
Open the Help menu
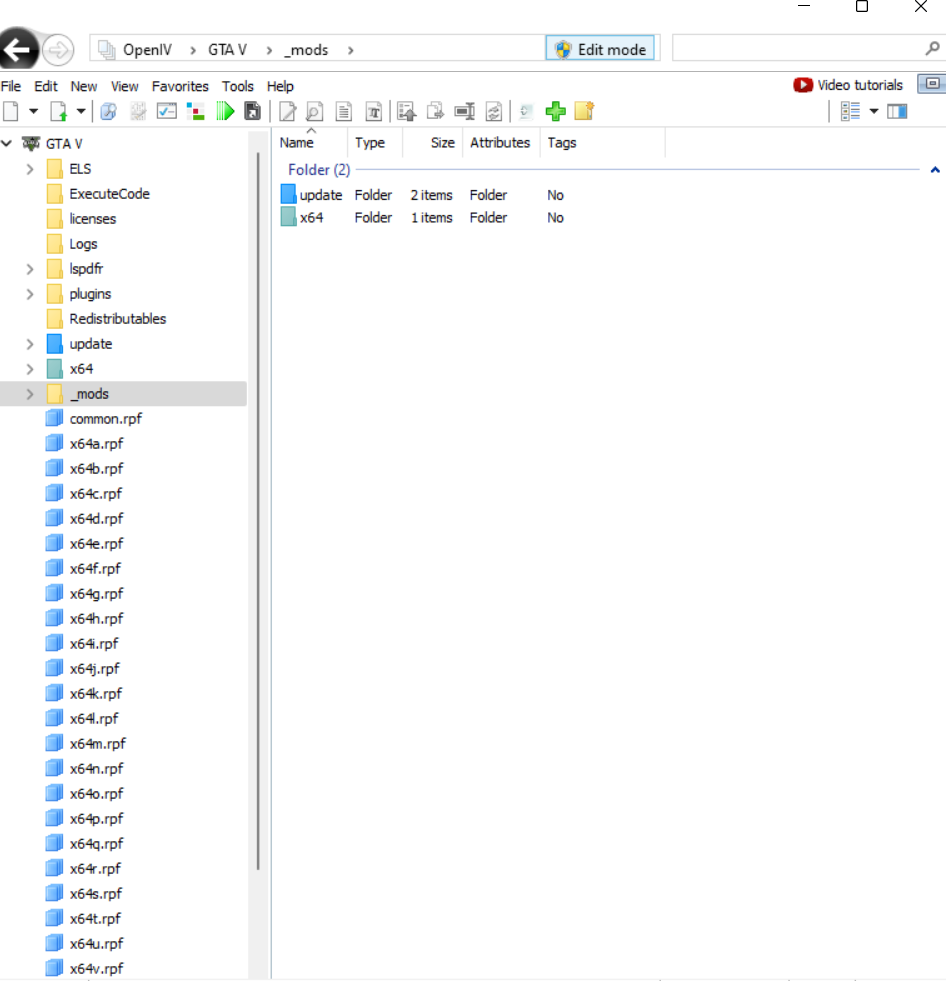coord(280,86)
